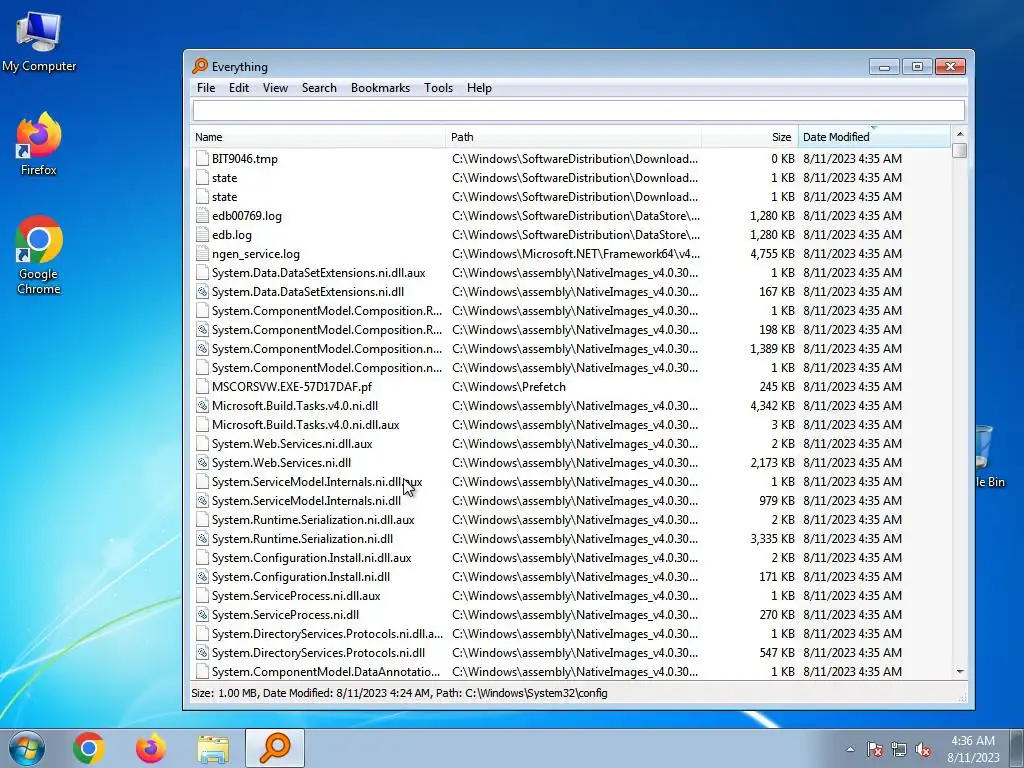Open the Help menu

coord(479,88)
